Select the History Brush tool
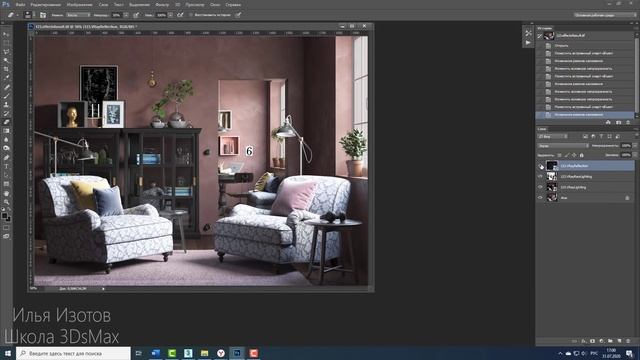Screen dimensions: 640x360 click(6, 113)
